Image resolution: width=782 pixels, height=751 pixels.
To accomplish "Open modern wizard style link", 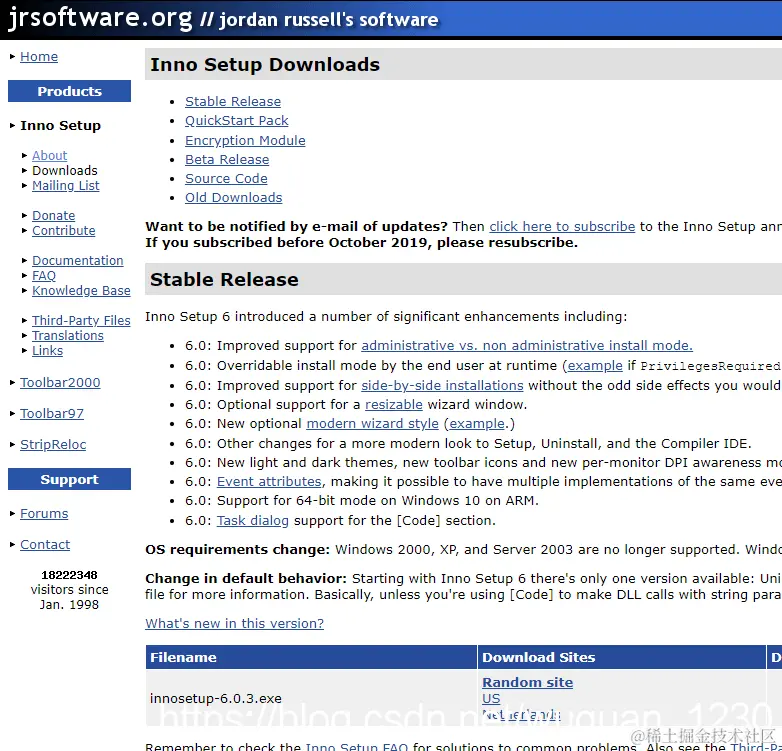I will tap(372, 423).
